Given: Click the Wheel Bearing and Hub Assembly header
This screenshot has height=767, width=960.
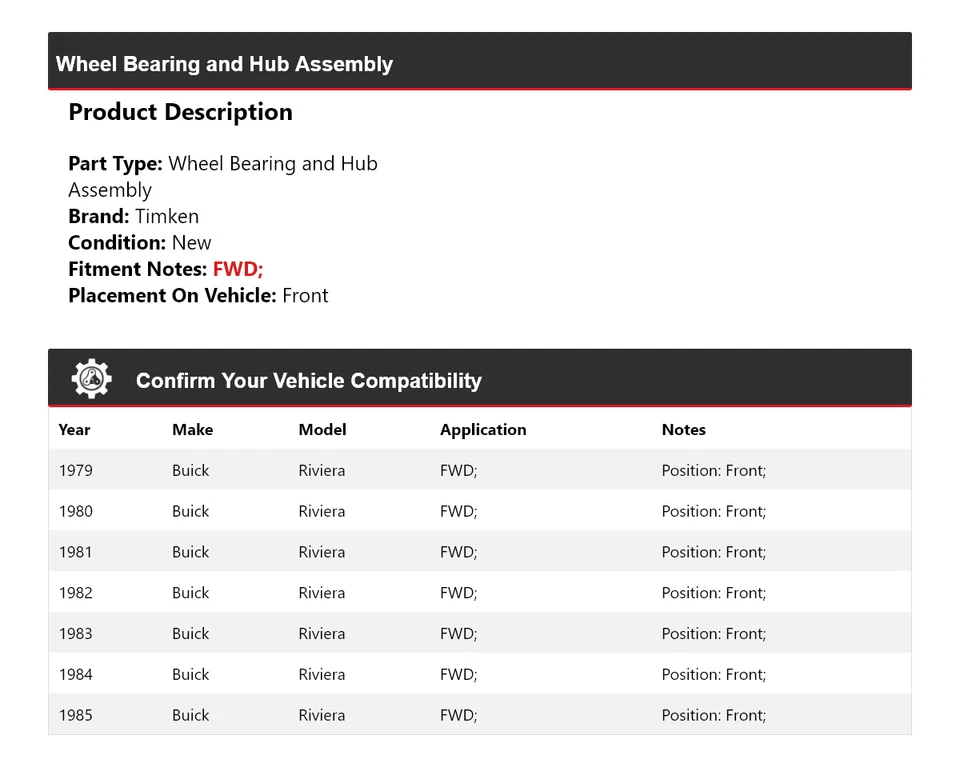Looking at the screenshot, I should (224, 64).
